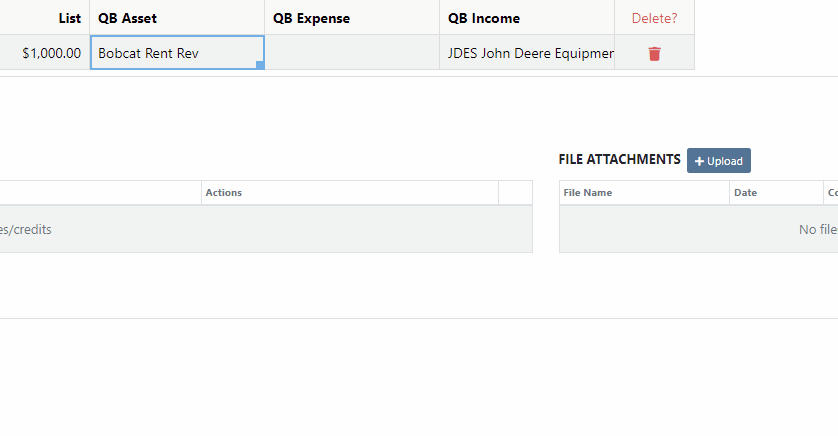Click the empty QB Expense cell
Image resolution: width=838 pixels, height=436 pixels.
click(352, 53)
